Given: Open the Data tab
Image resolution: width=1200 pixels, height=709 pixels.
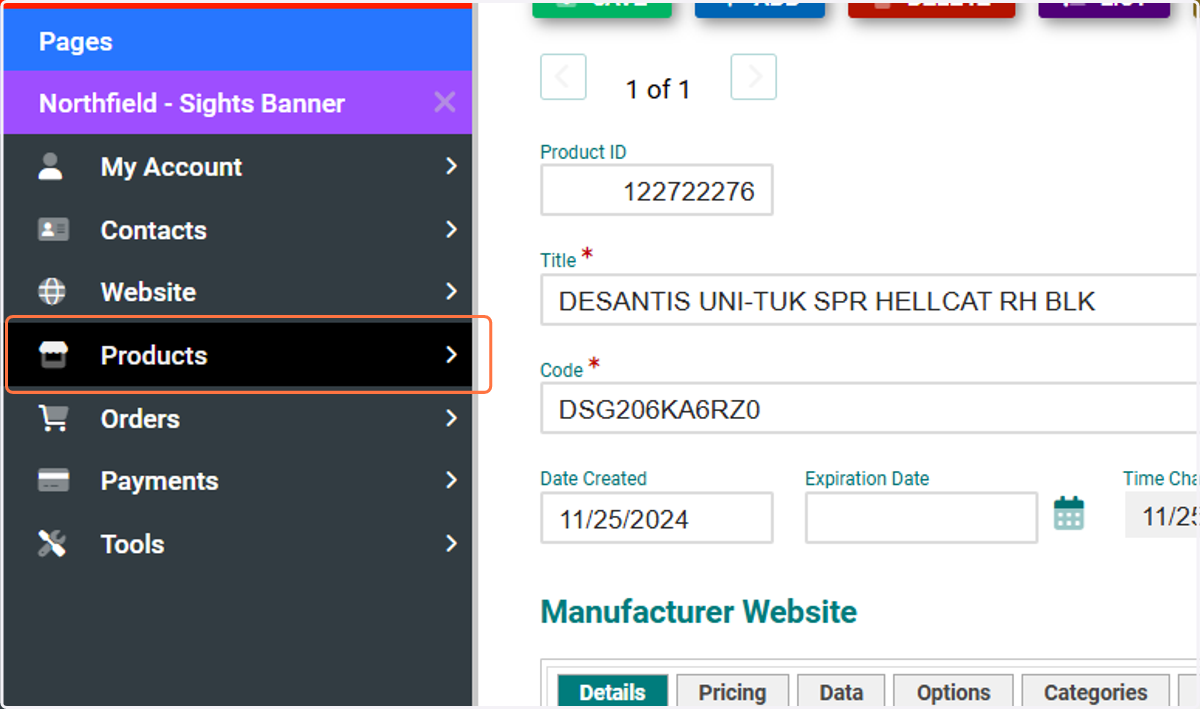Looking at the screenshot, I should pyautogui.click(x=841, y=692).
